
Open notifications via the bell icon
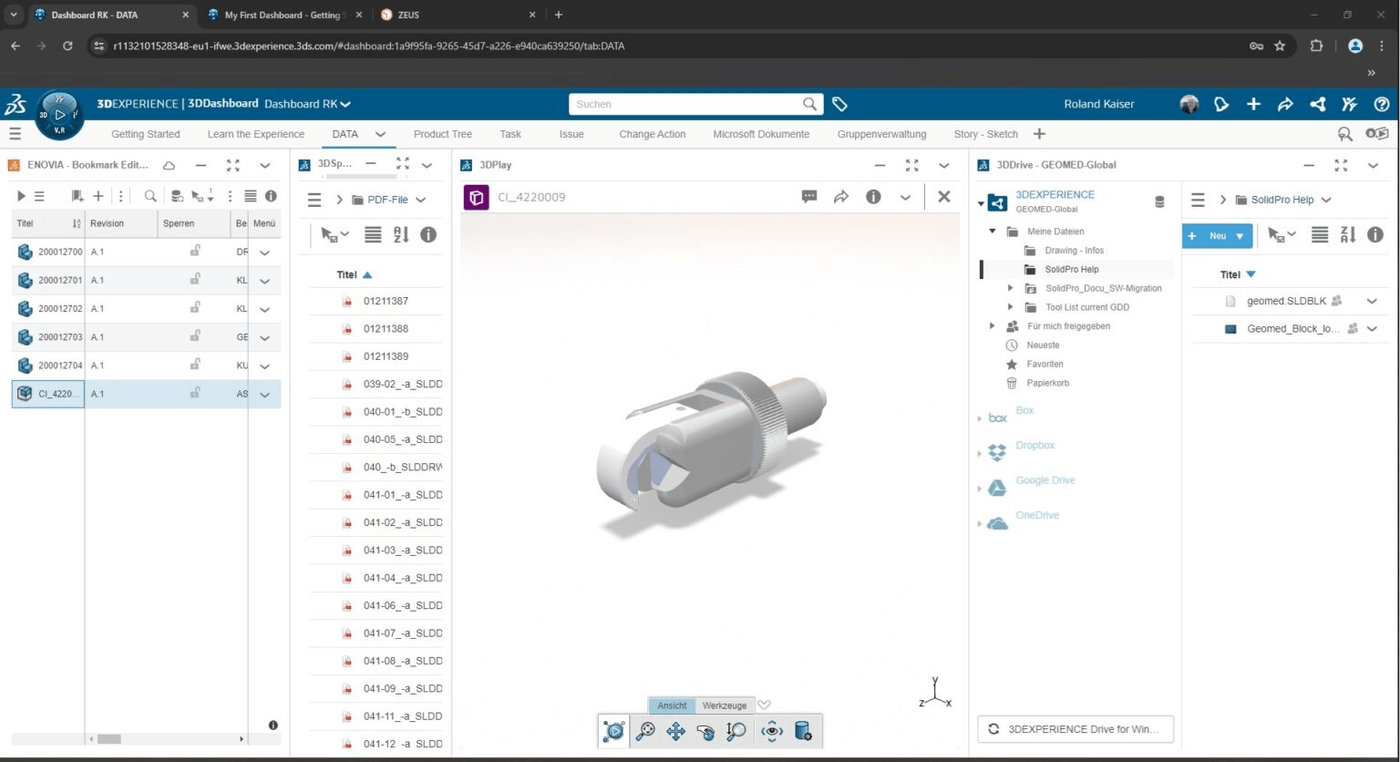1220,103
